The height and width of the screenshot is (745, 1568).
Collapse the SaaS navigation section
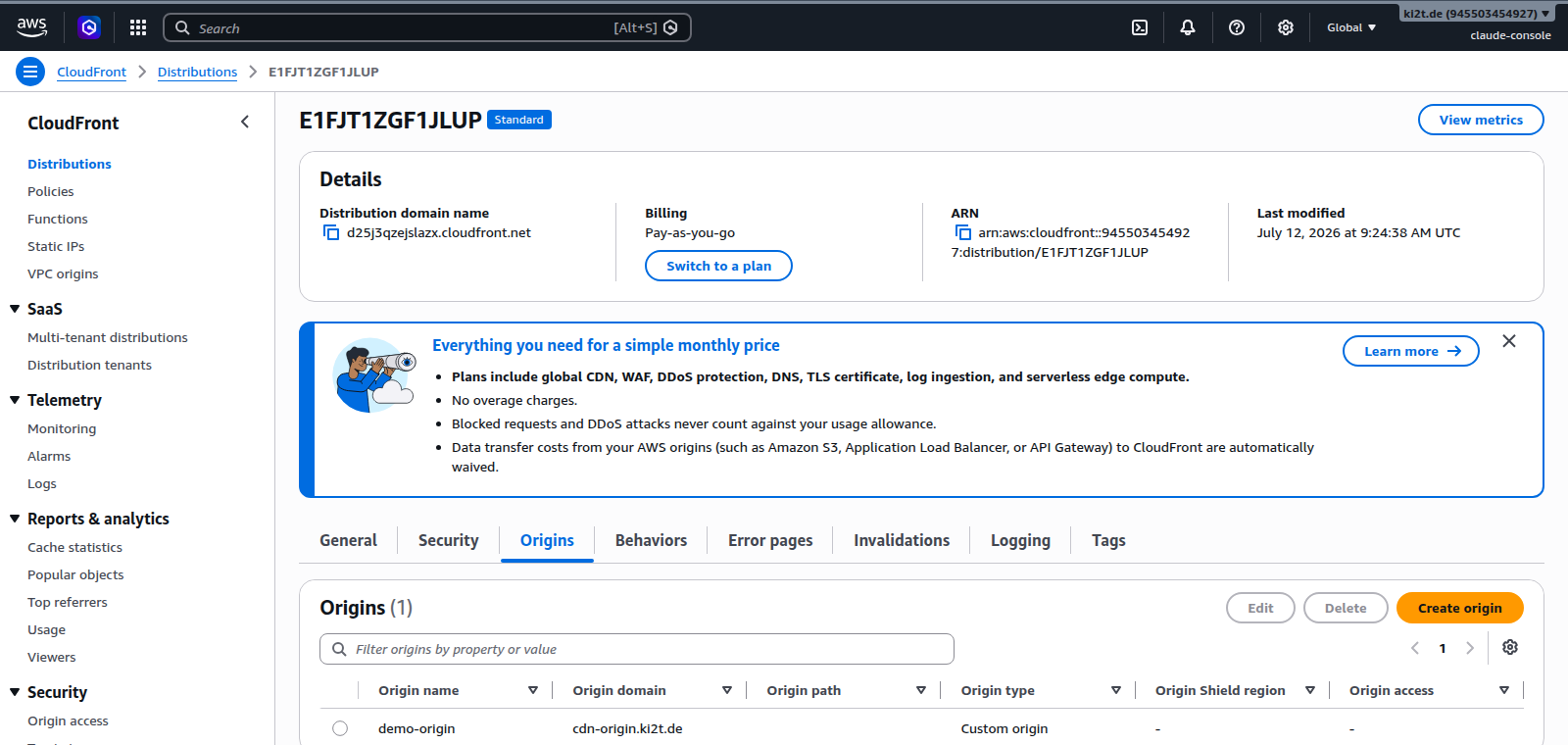click(x=15, y=309)
